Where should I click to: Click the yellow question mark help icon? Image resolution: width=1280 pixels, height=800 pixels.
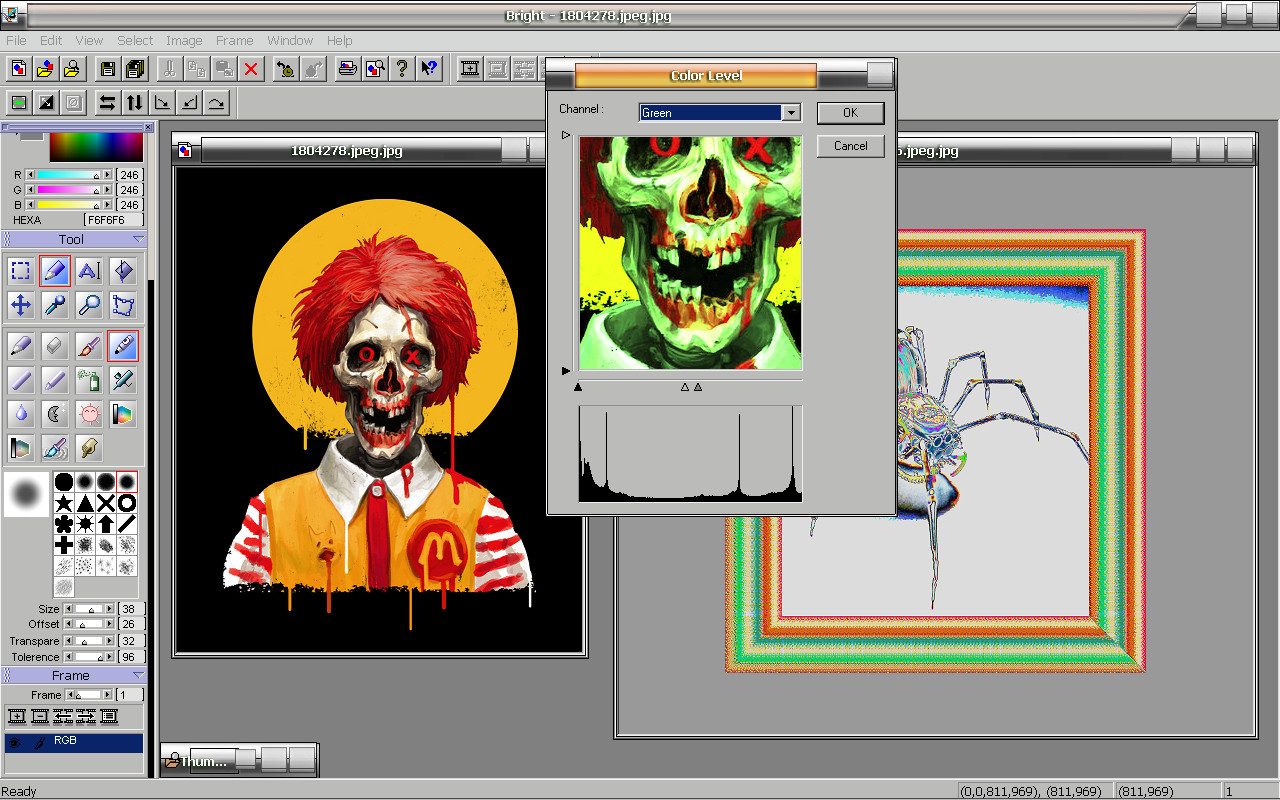coord(402,68)
